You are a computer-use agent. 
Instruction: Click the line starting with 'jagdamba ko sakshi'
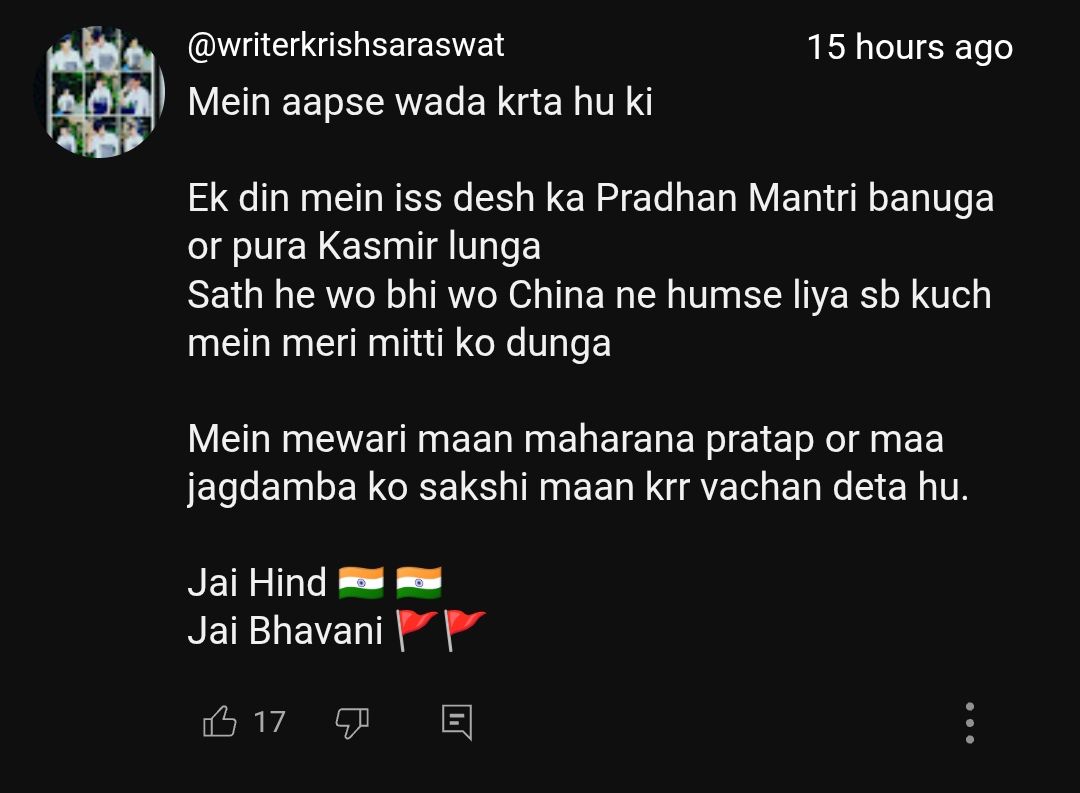pos(578,488)
